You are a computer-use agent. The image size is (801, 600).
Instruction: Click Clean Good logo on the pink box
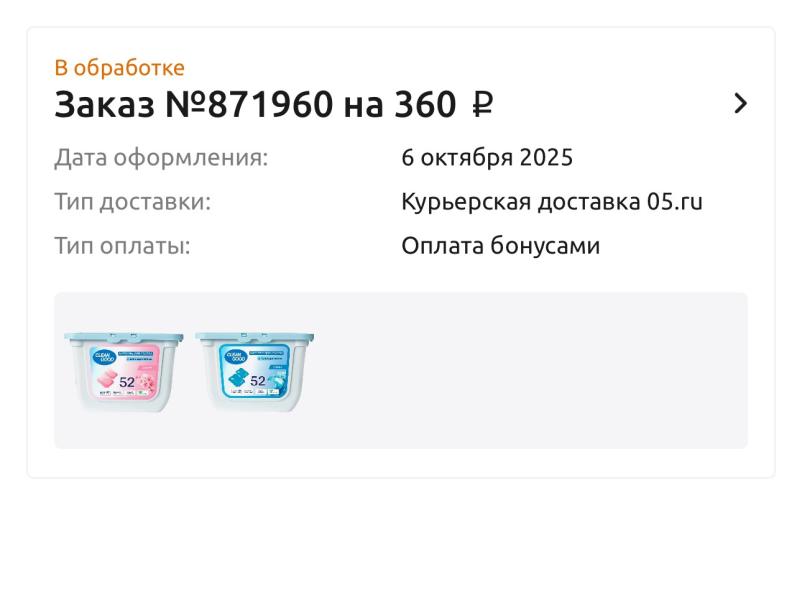click(x=105, y=357)
